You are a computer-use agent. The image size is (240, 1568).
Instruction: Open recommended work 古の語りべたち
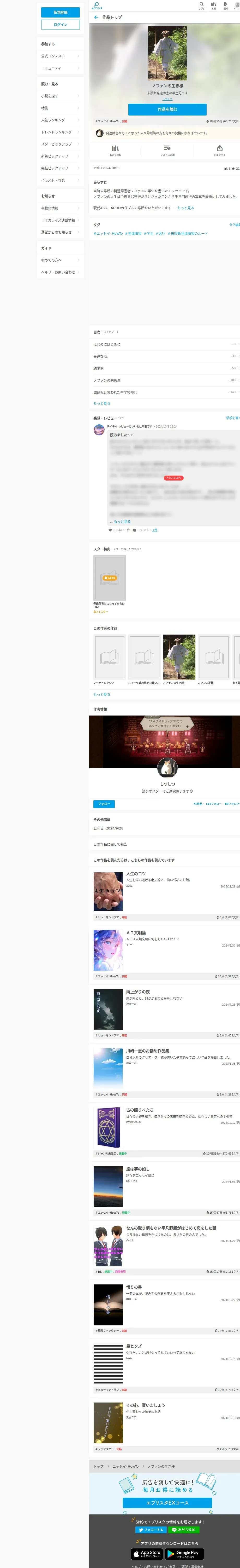tap(140, 1110)
